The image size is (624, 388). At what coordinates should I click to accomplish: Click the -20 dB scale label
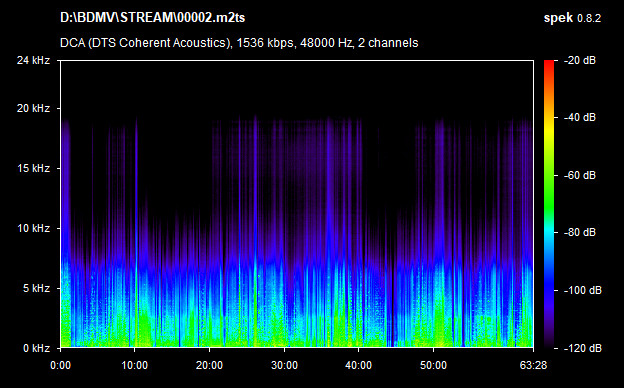tap(580, 60)
